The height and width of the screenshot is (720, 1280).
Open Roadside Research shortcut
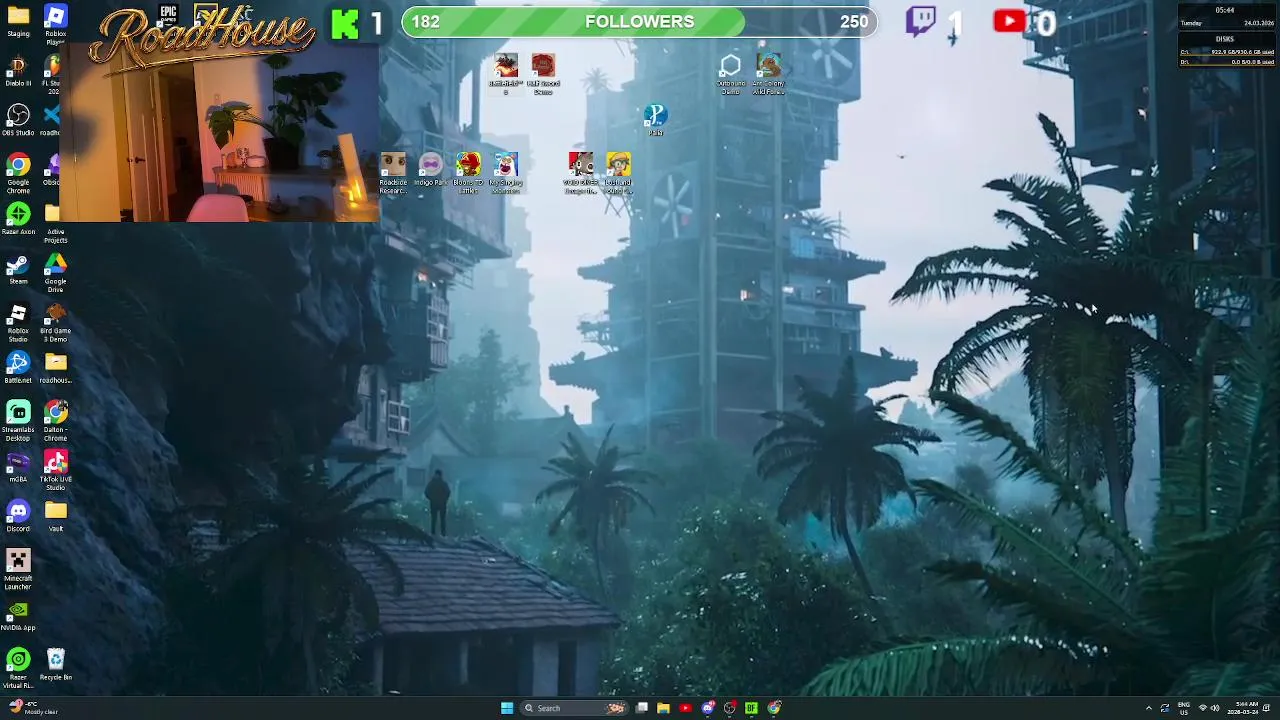coord(393,173)
